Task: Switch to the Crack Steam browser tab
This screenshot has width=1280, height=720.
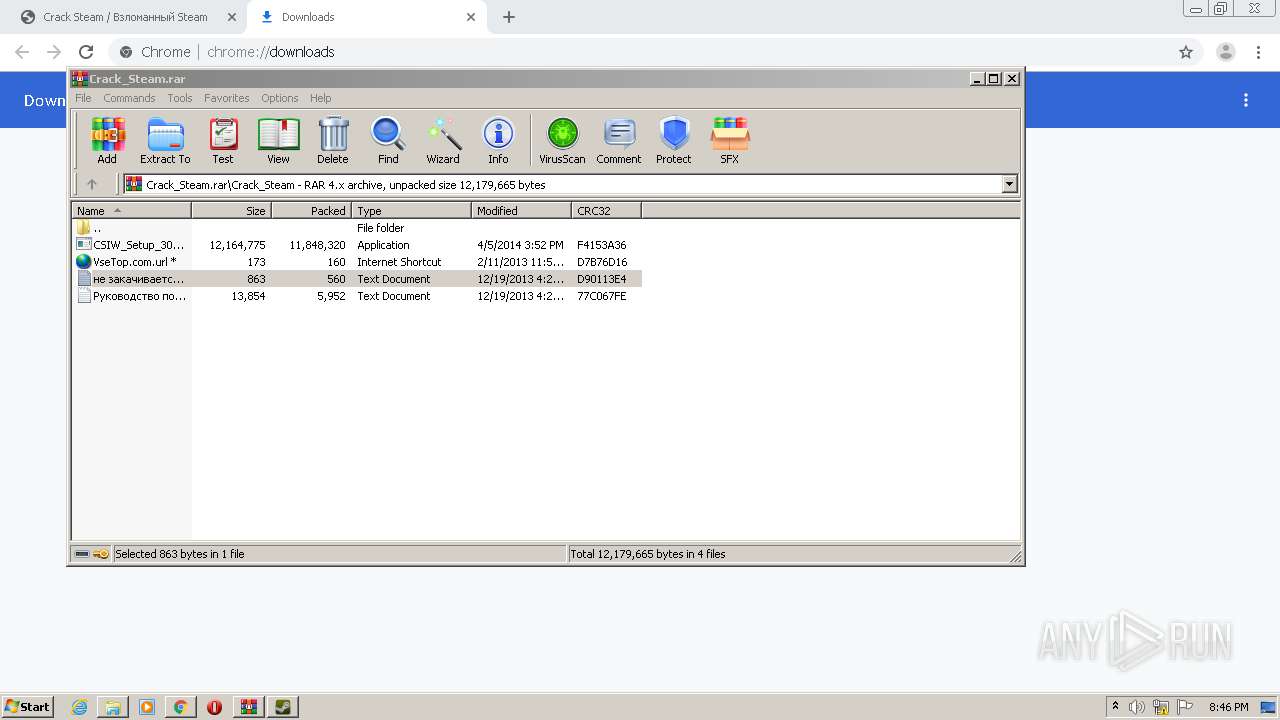Action: 125,17
